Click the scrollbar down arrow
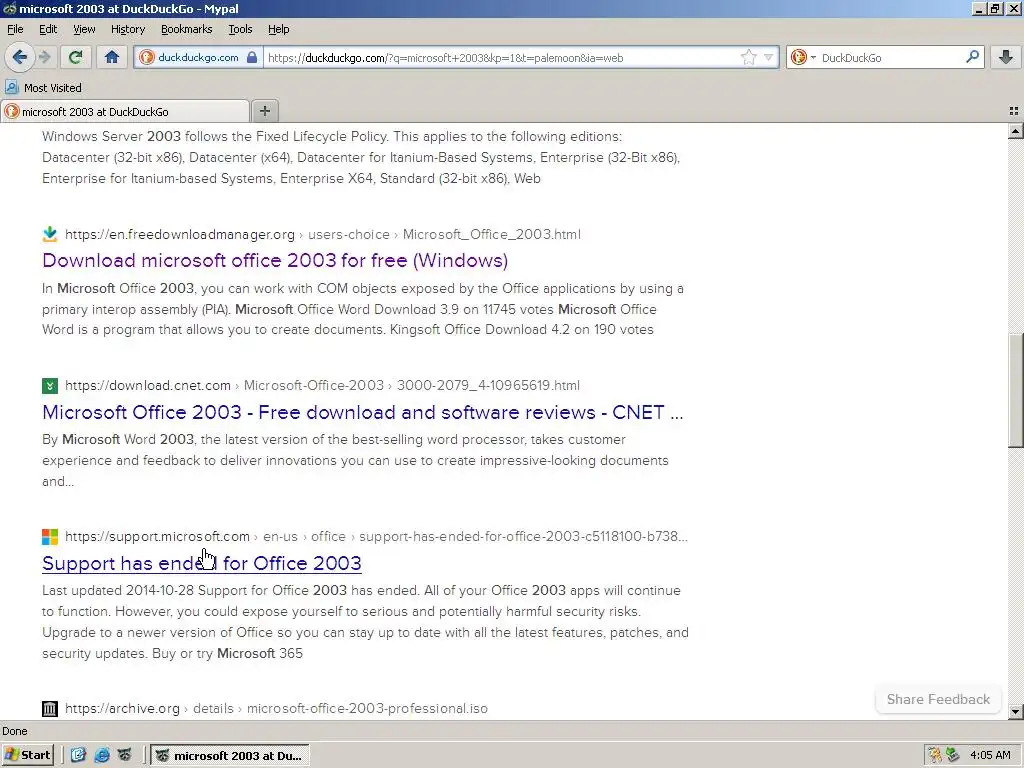 tap(1015, 711)
